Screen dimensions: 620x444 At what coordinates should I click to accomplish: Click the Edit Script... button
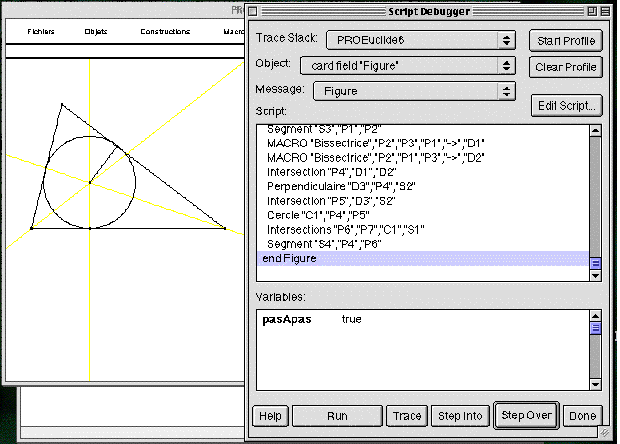[x=565, y=105]
